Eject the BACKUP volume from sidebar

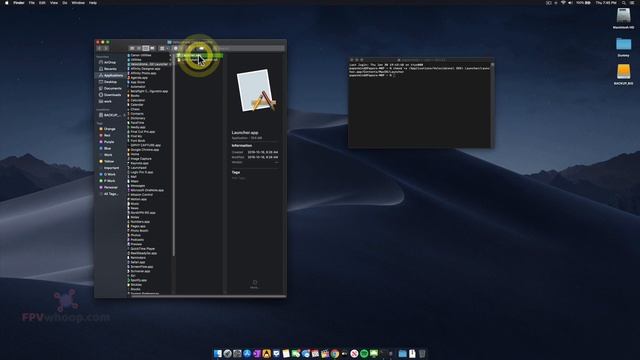pyautogui.click(x=124, y=115)
